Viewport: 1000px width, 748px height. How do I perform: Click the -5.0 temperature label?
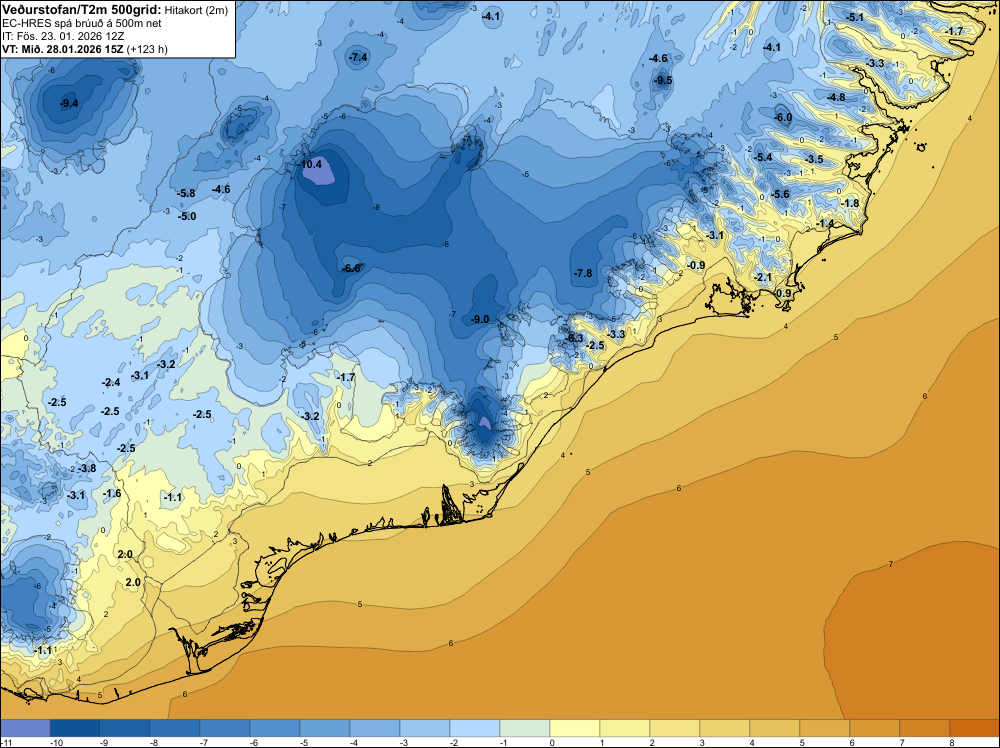pos(187,216)
